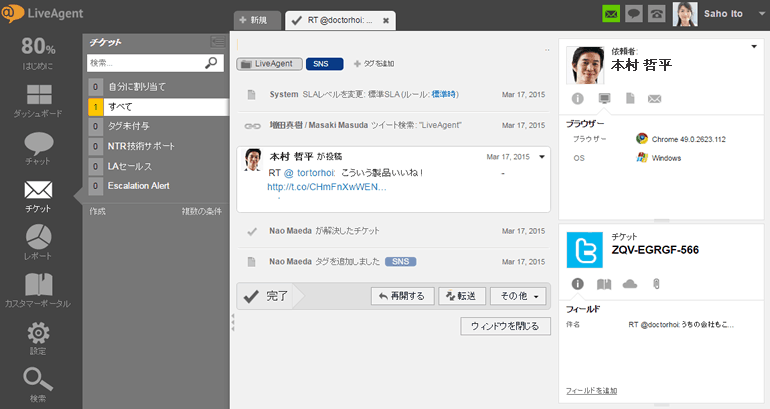770x409 pixels.
Task: Toggle the ticket panel list view icon
Action: tap(218, 42)
